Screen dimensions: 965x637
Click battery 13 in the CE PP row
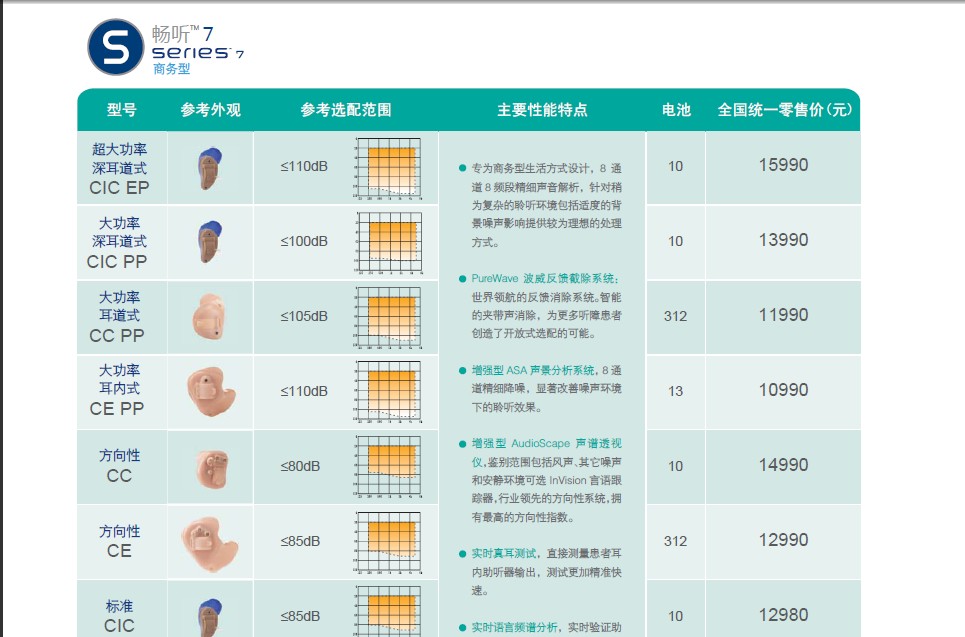click(676, 391)
